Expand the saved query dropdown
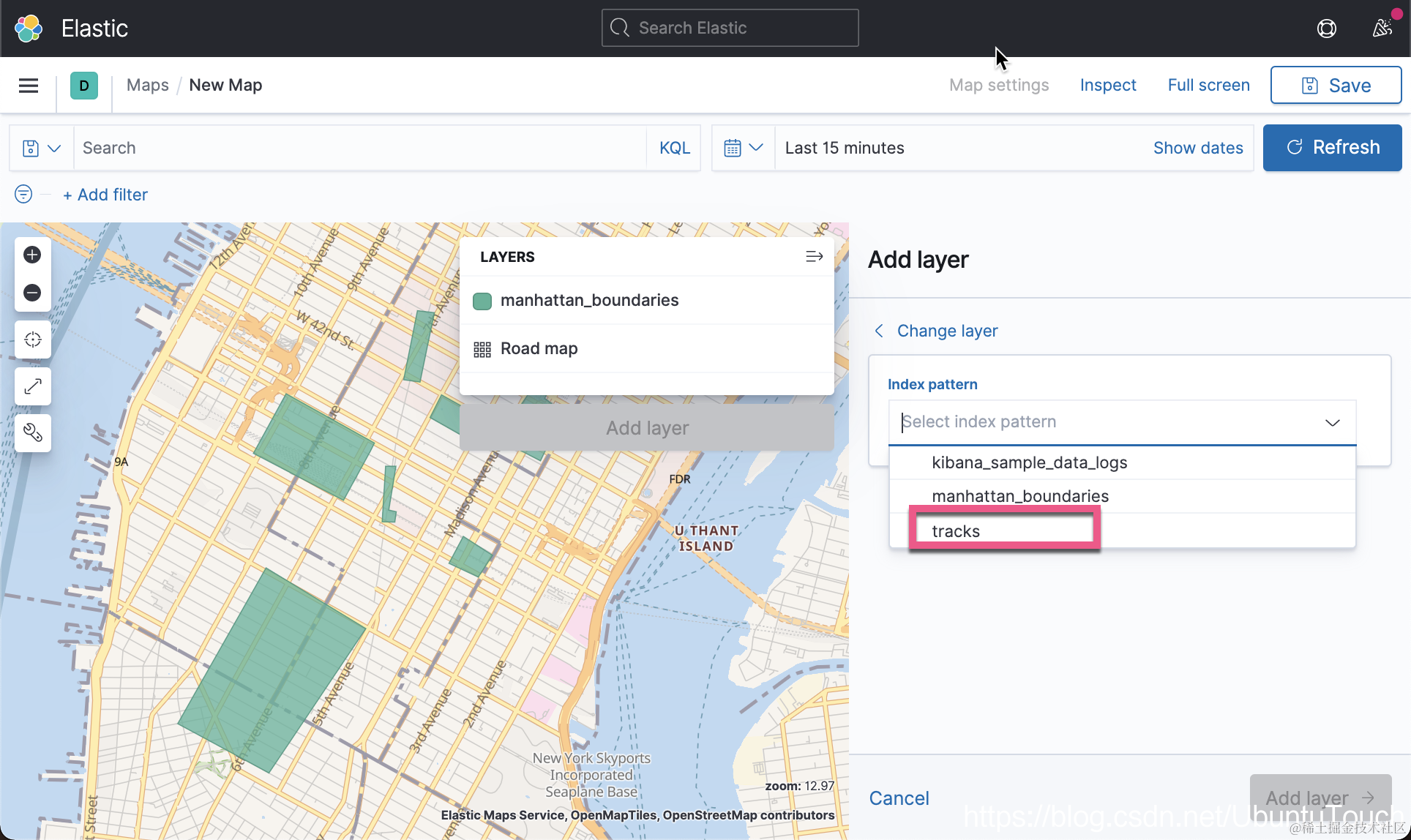The image size is (1411, 840). 42,148
